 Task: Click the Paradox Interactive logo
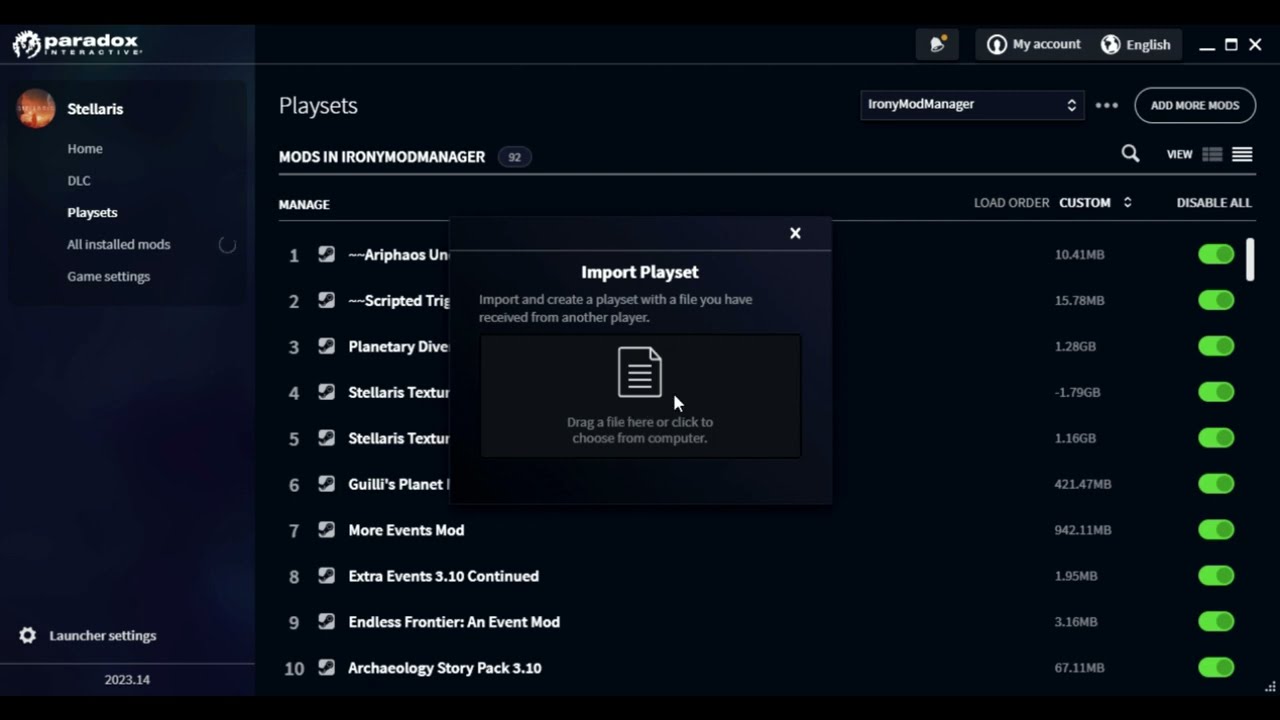[x=76, y=44]
